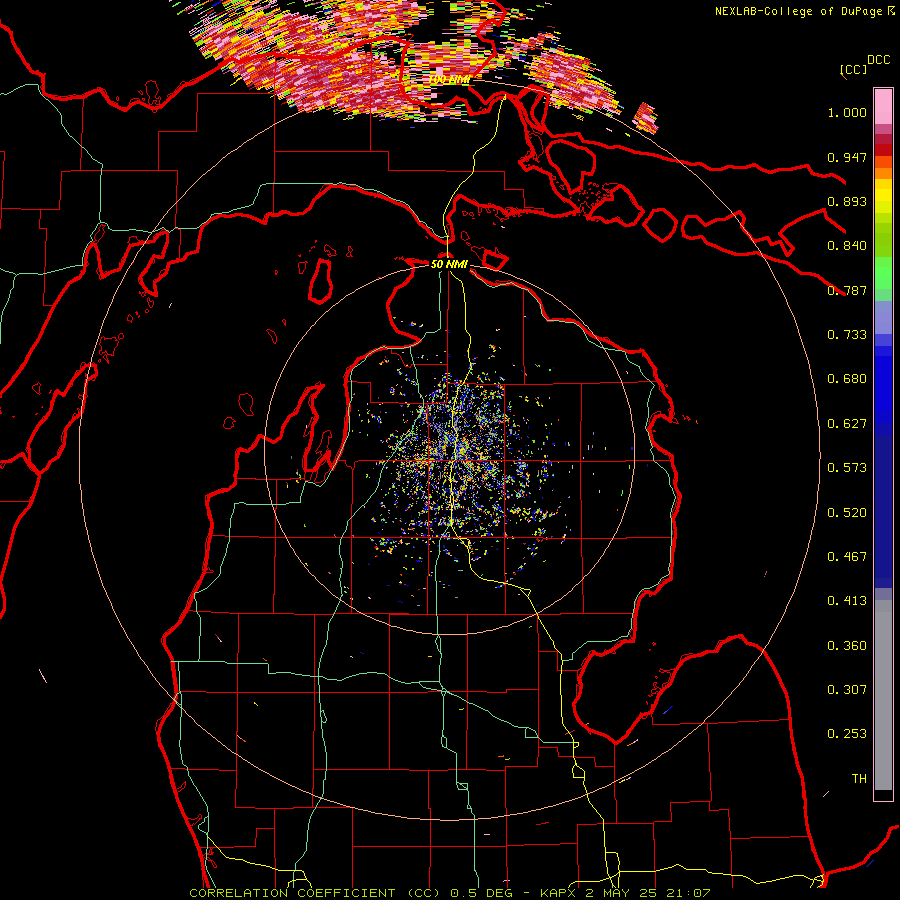Click the 0.467 color scale value
The width and height of the screenshot is (900, 900).
pos(847,557)
